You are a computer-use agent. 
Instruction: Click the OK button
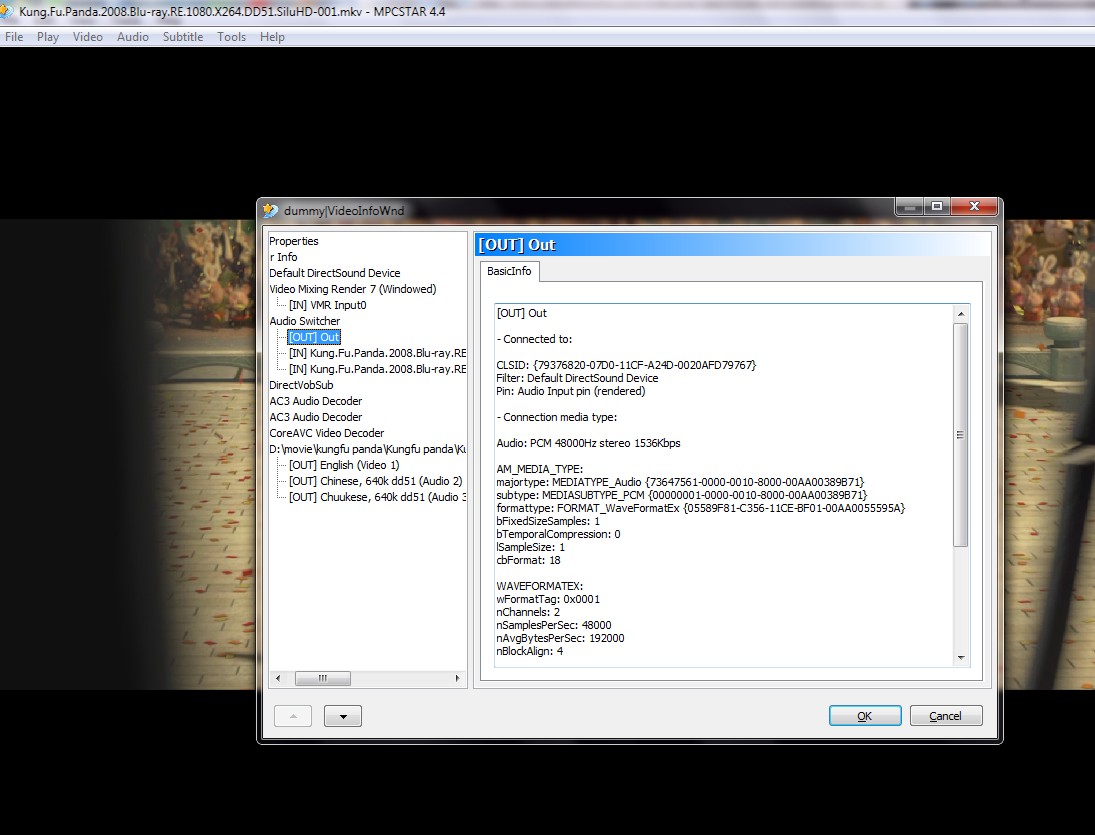[x=865, y=716]
